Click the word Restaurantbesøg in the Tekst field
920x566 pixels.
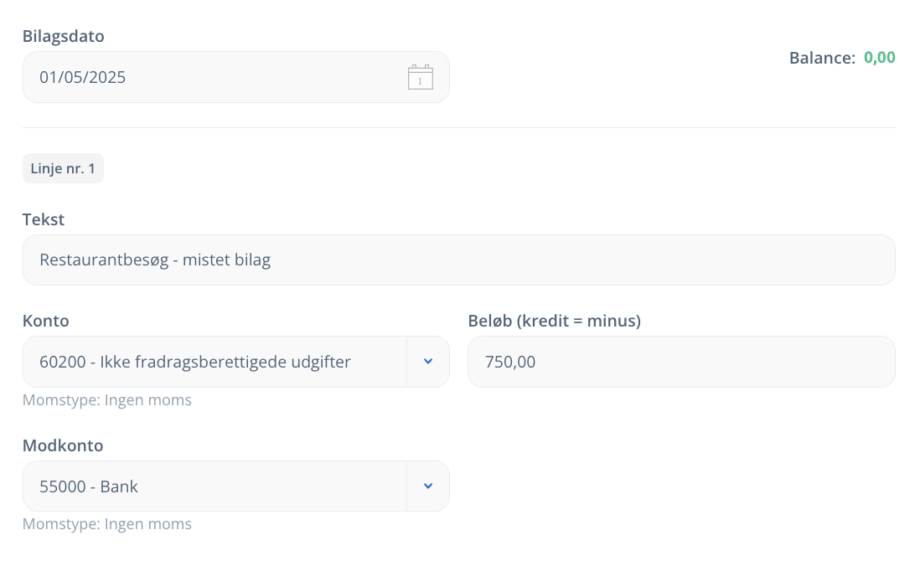click(x=104, y=260)
